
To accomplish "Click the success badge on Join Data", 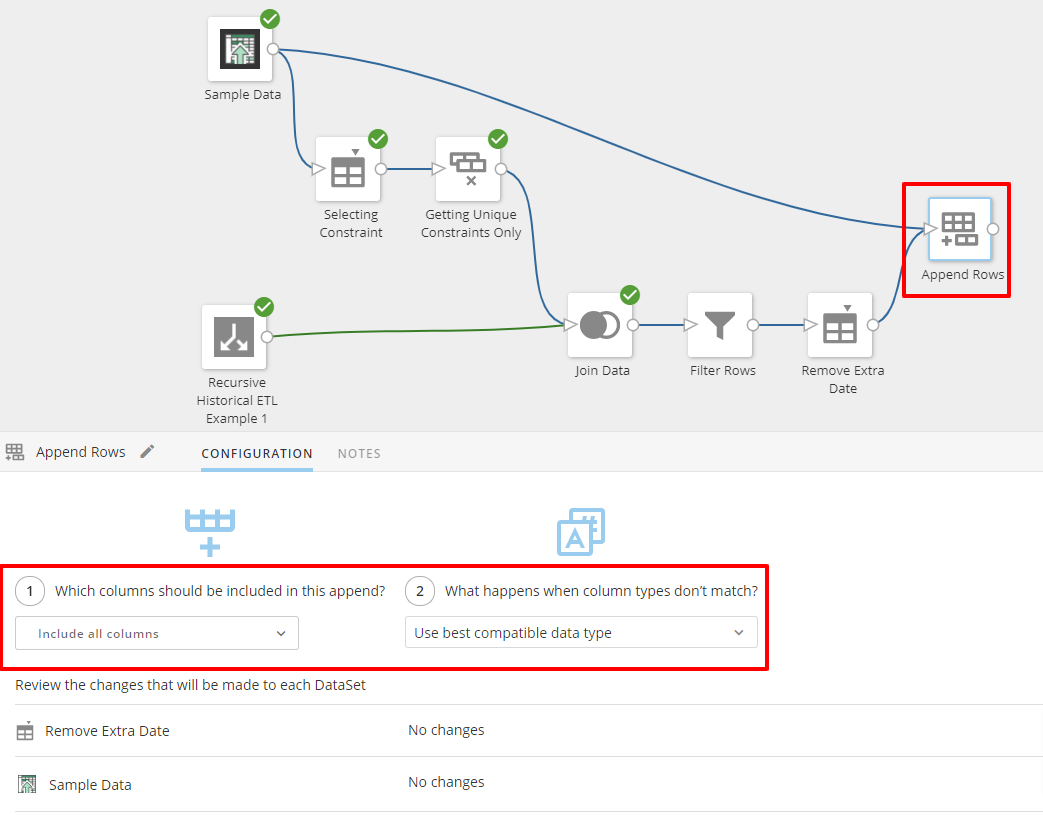I will click(x=629, y=294).
